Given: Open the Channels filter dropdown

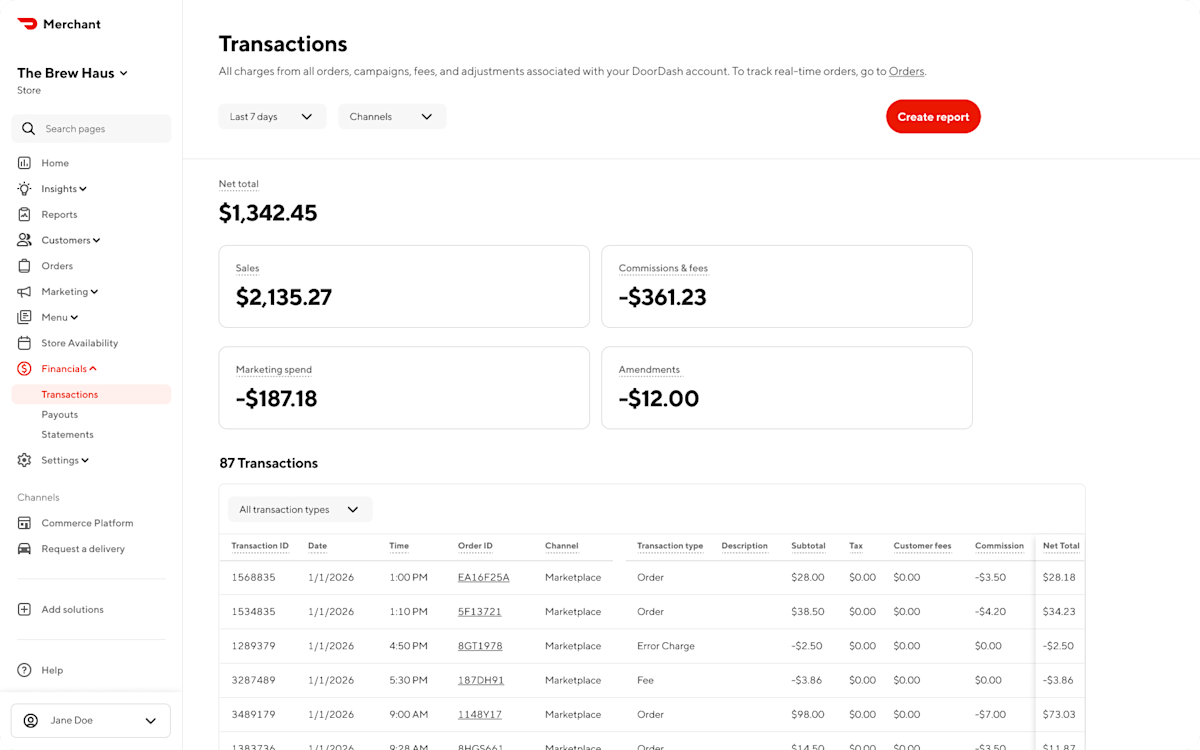Looking at the screenshot, I should point(391,116).
